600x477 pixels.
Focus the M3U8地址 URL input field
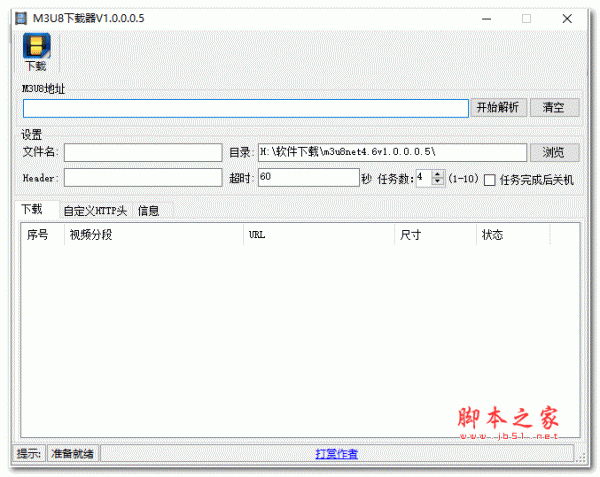pyautogui.click(x=246, y=108)
